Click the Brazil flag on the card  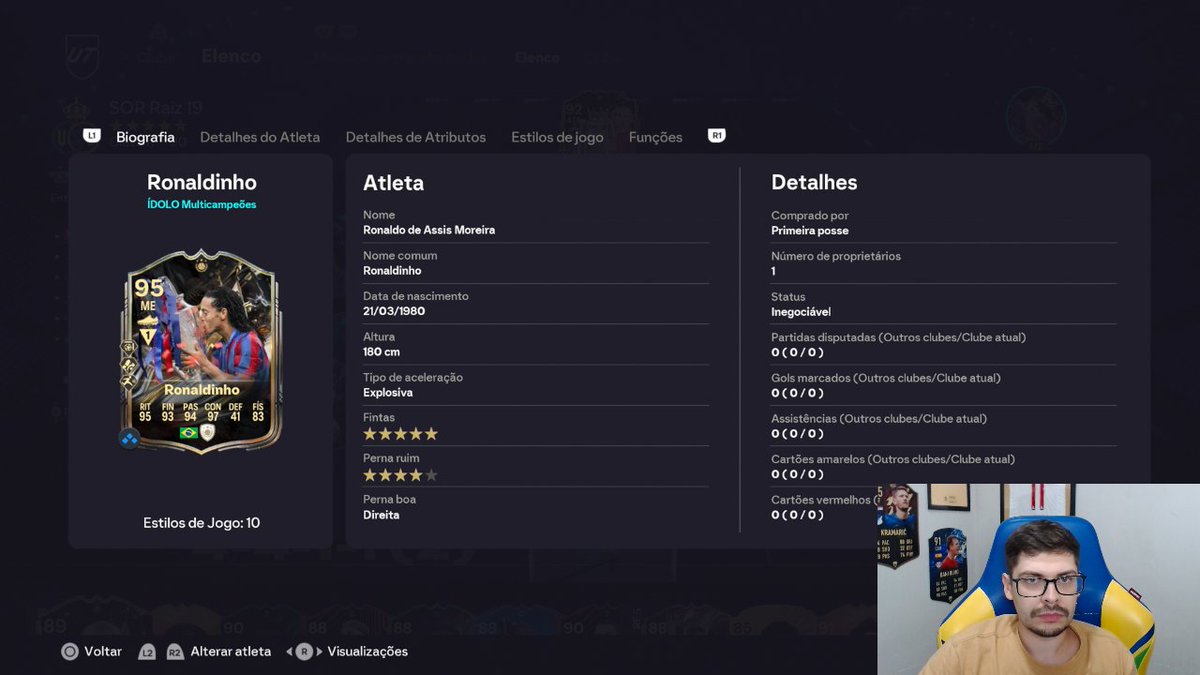click(x=188, y=432)
